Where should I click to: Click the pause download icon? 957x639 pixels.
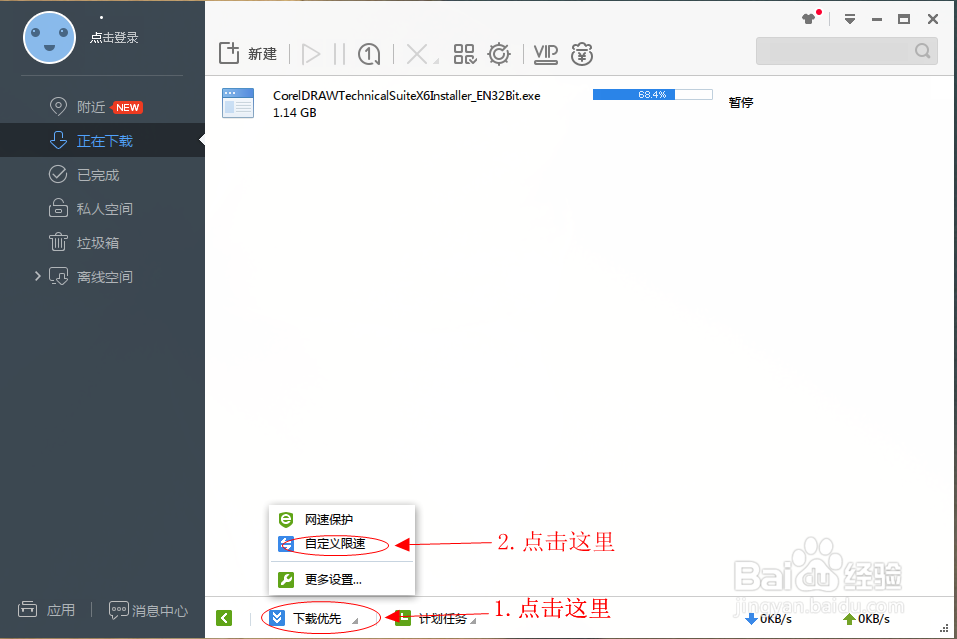pyautogui.click(x=339, y=54)
